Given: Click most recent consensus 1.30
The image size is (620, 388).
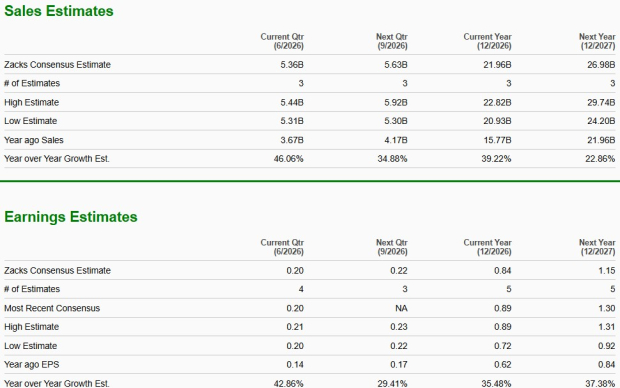Looking at the screenshot, I should [607, 308].
